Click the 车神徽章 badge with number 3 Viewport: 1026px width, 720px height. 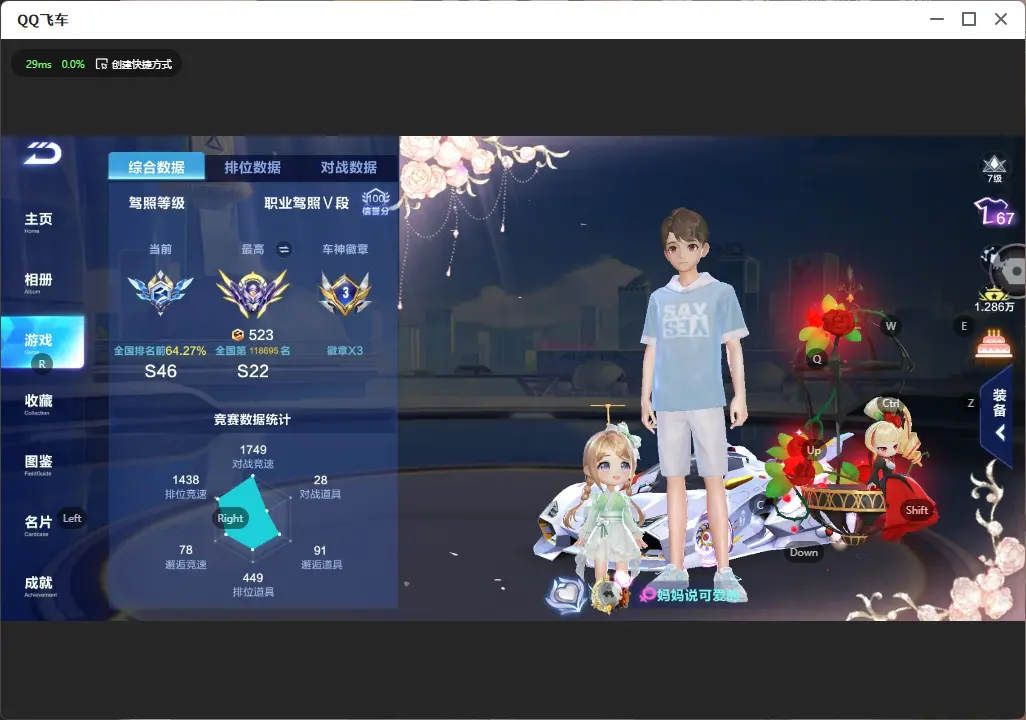click(345, 293)
